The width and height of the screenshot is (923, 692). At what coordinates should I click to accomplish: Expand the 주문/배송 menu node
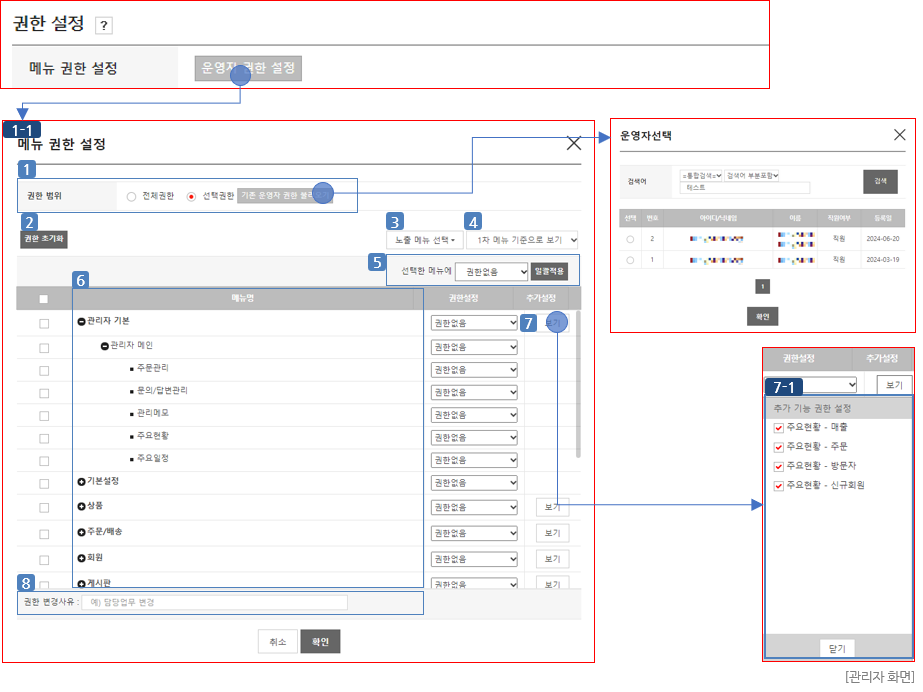coord(82,531)
